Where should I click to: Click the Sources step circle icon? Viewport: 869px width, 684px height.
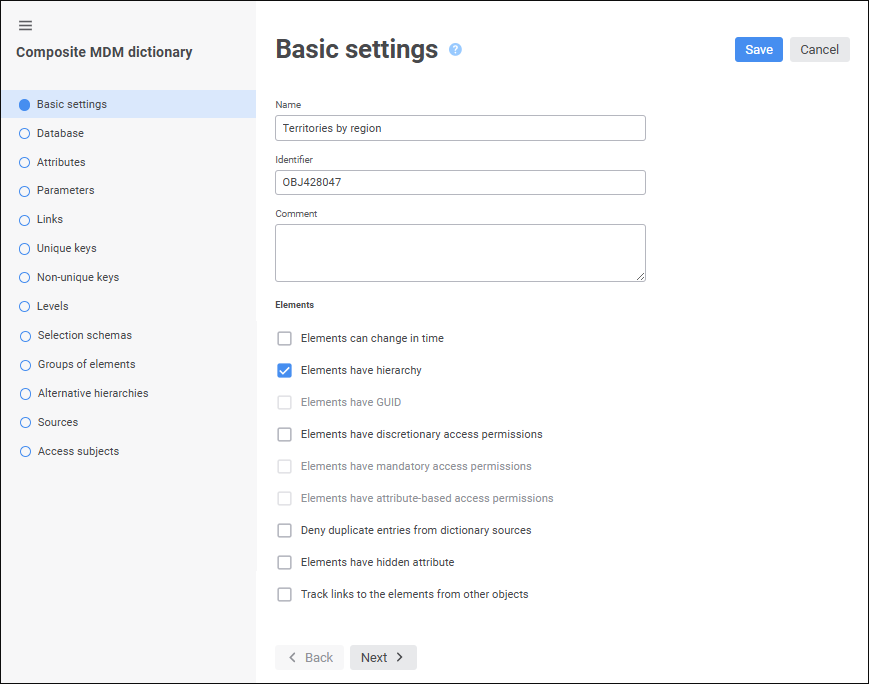tap(25, 423)
